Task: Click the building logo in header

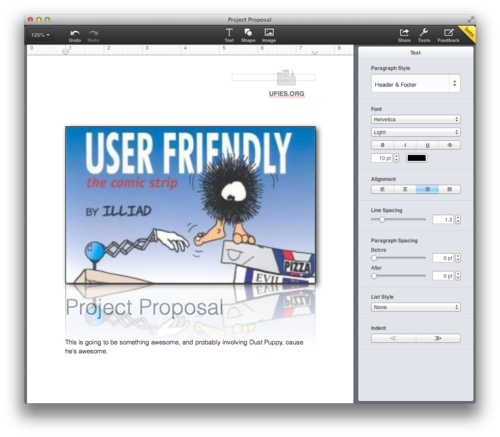Action: [286, 77]
